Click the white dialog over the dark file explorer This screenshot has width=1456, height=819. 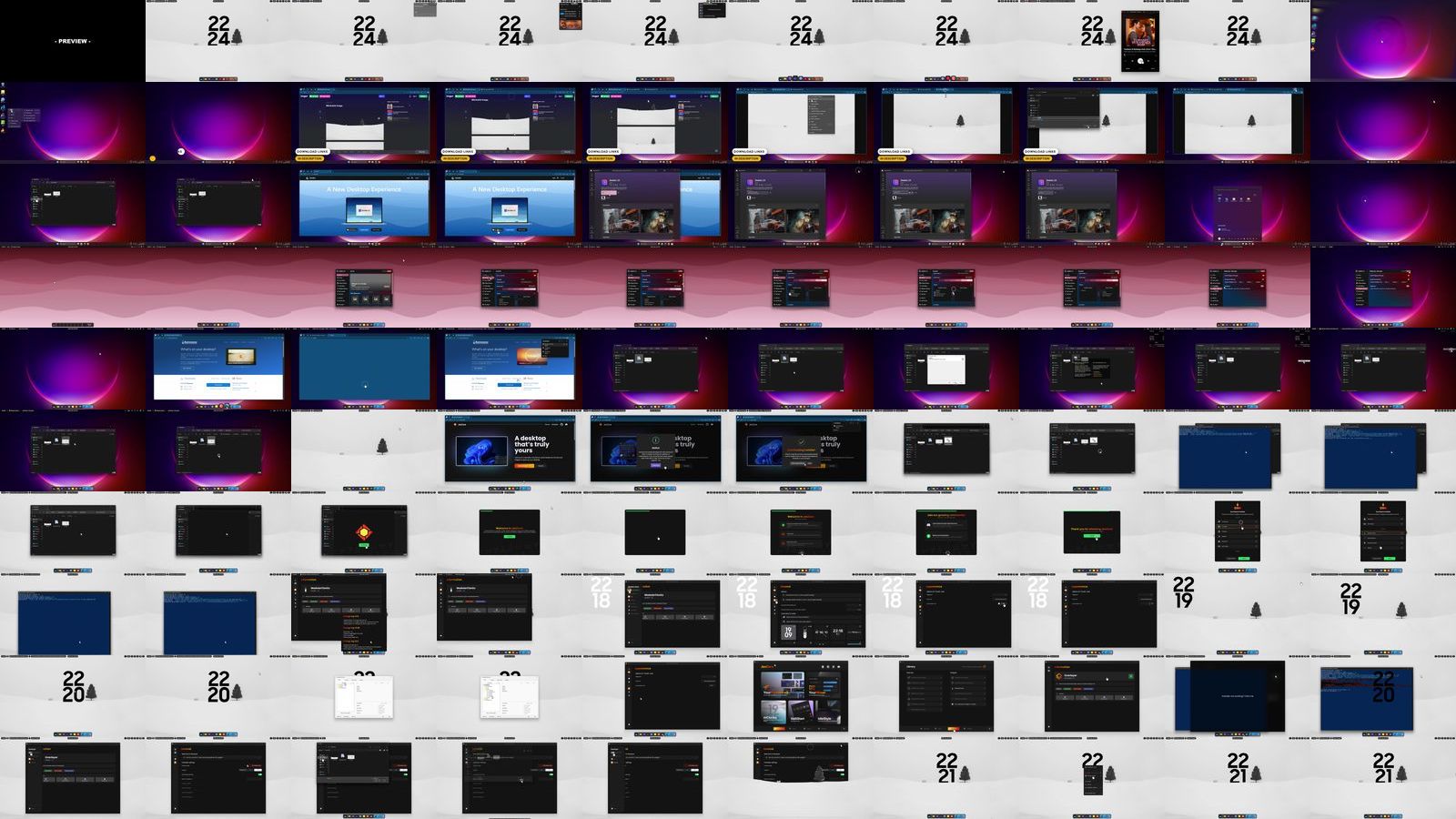point(945,369)
